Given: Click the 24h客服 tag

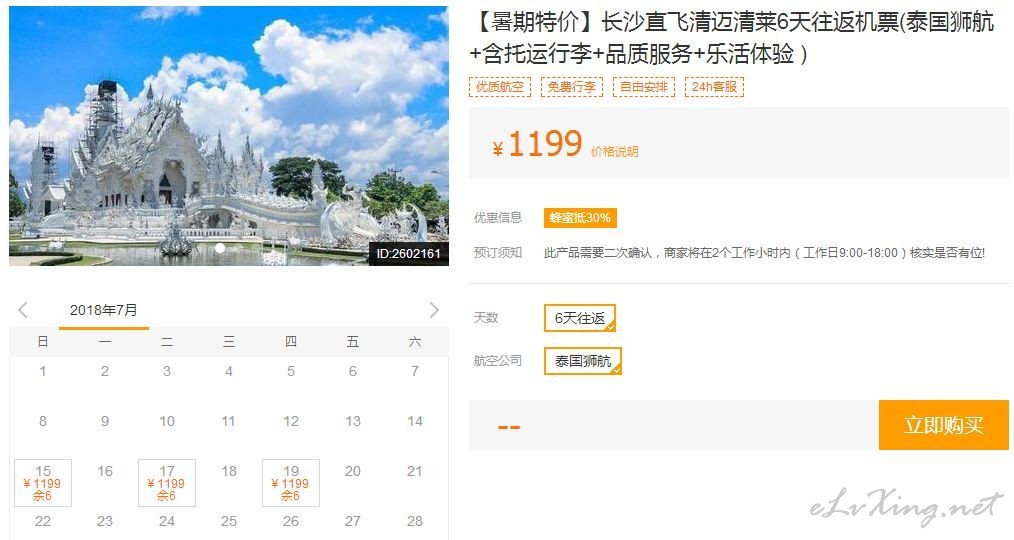Looking at the screenshot, I should pos(714,87).
